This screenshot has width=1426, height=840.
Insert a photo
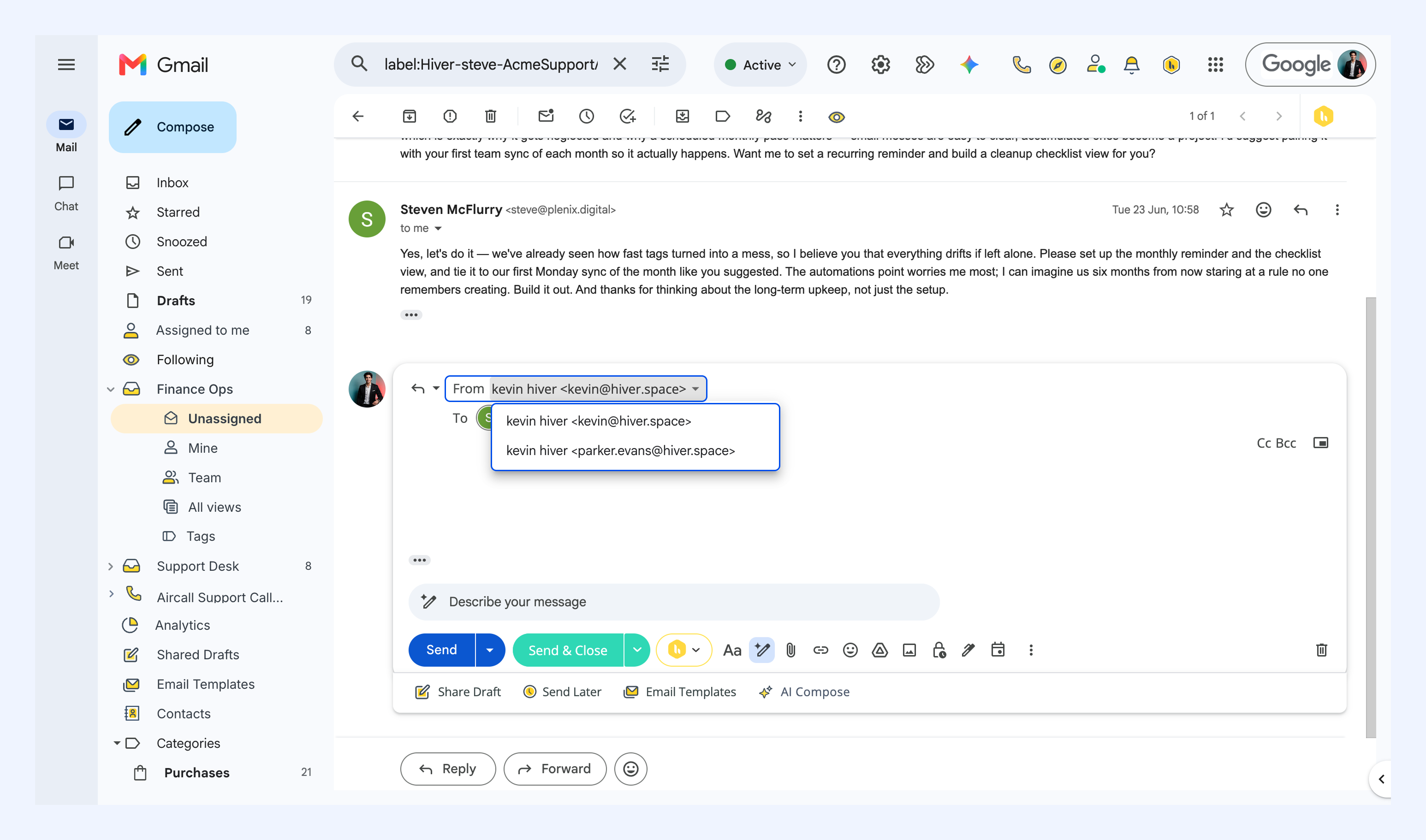(x=909, y=651)
